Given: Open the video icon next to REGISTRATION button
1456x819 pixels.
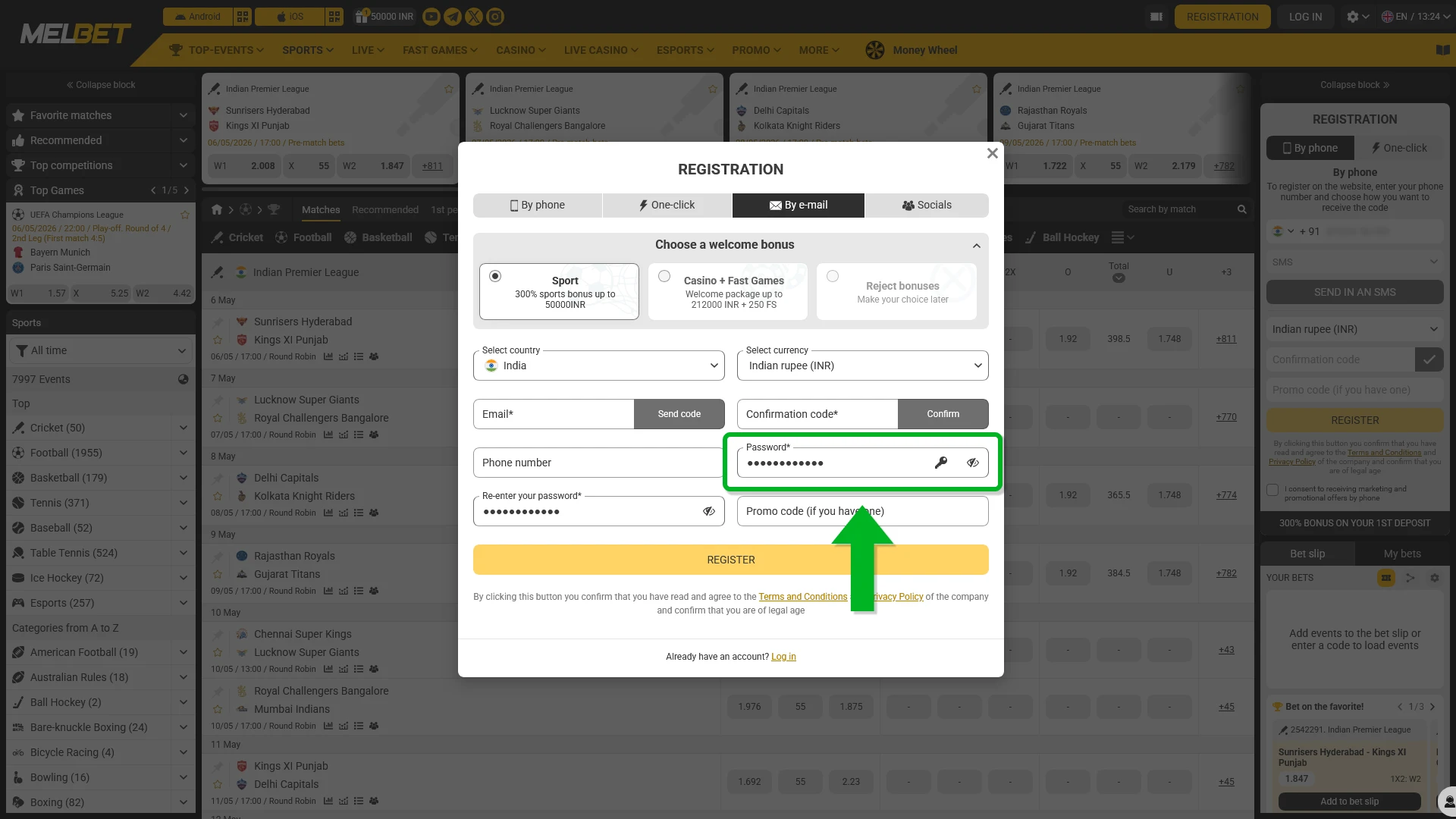Looking at the screenshot, I should (1156, 17).
